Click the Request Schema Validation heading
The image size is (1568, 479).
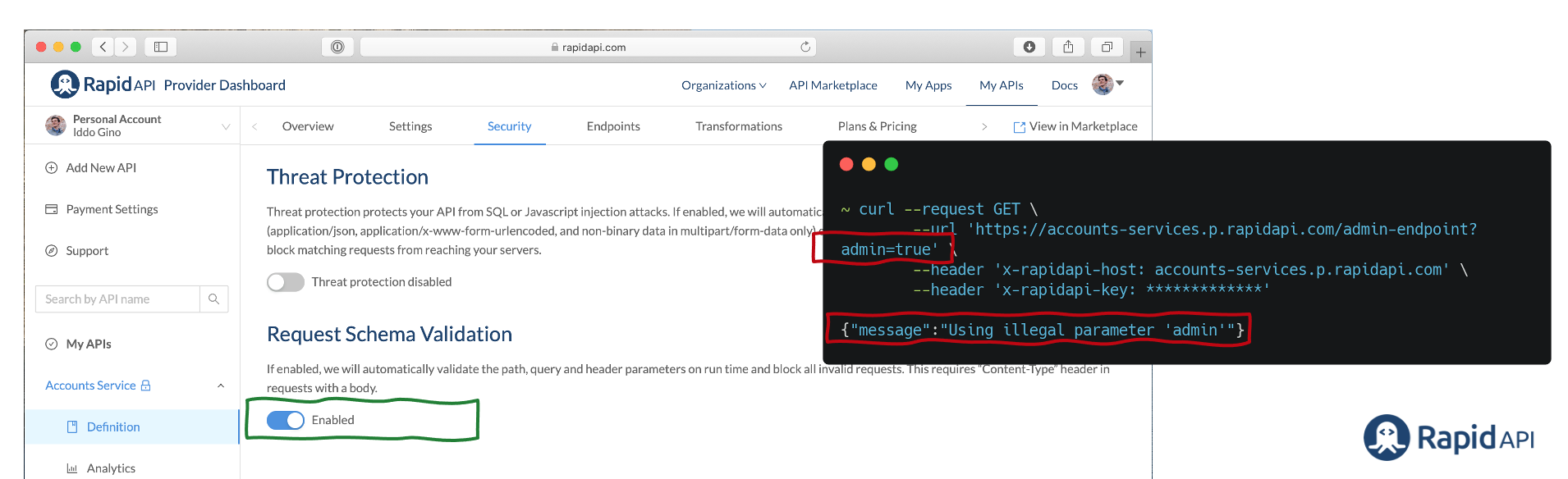tap(389, 335)
